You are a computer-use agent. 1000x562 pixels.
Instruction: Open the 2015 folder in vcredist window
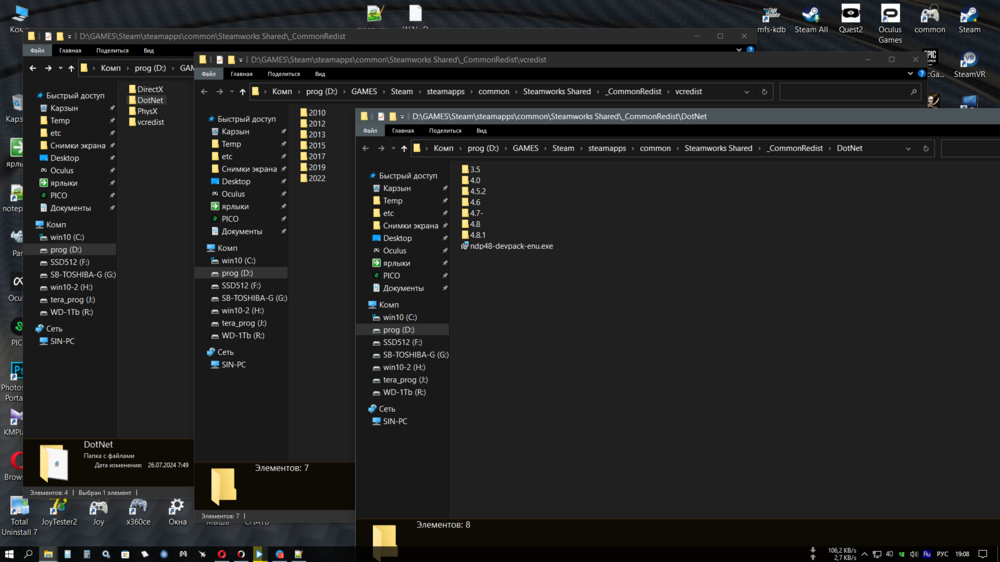point(312,145)
